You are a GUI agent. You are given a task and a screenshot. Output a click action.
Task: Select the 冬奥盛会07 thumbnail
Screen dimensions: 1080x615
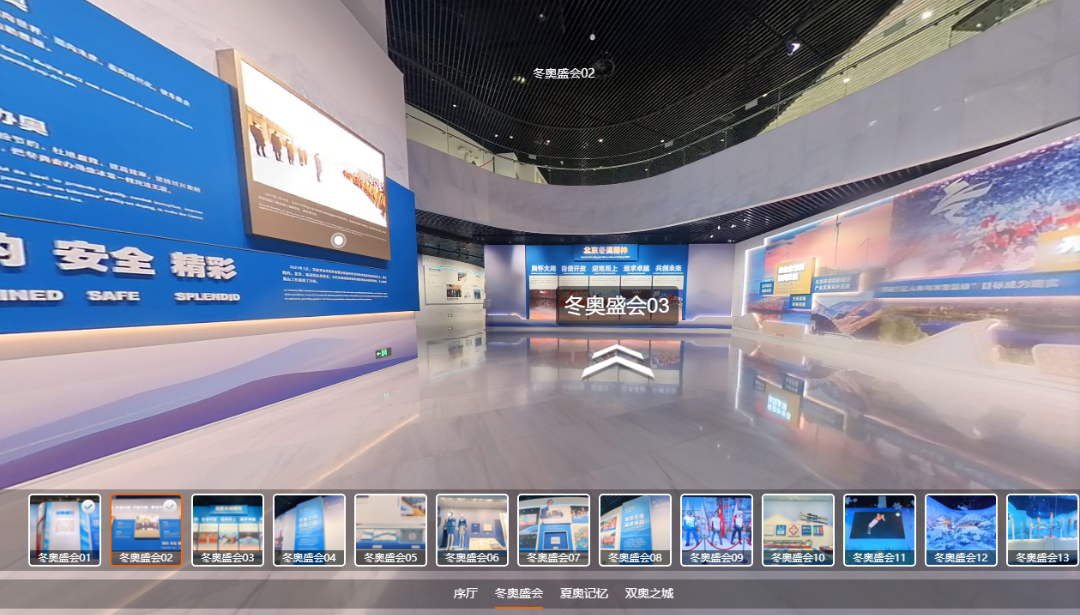click(x=554, y=529)
